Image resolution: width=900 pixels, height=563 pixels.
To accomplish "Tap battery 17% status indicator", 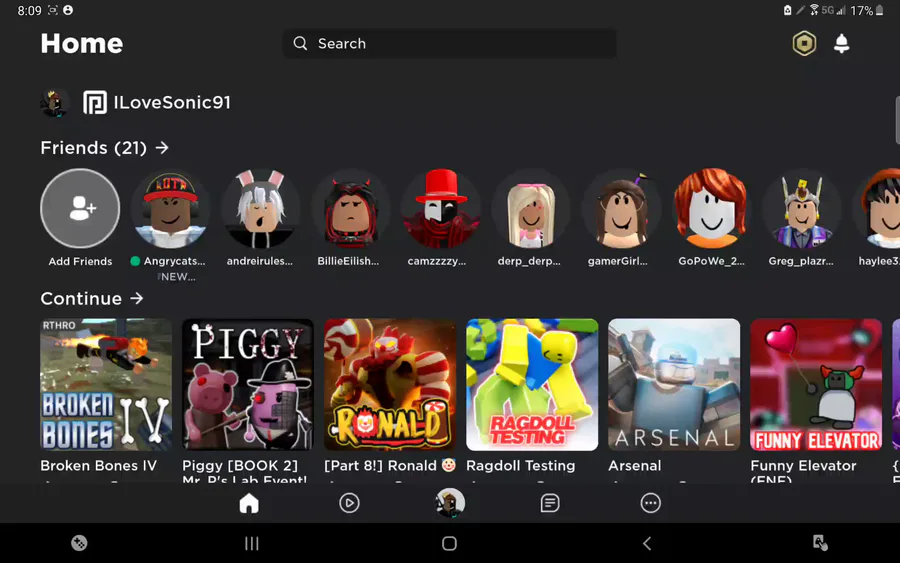I will coord(867,10).
